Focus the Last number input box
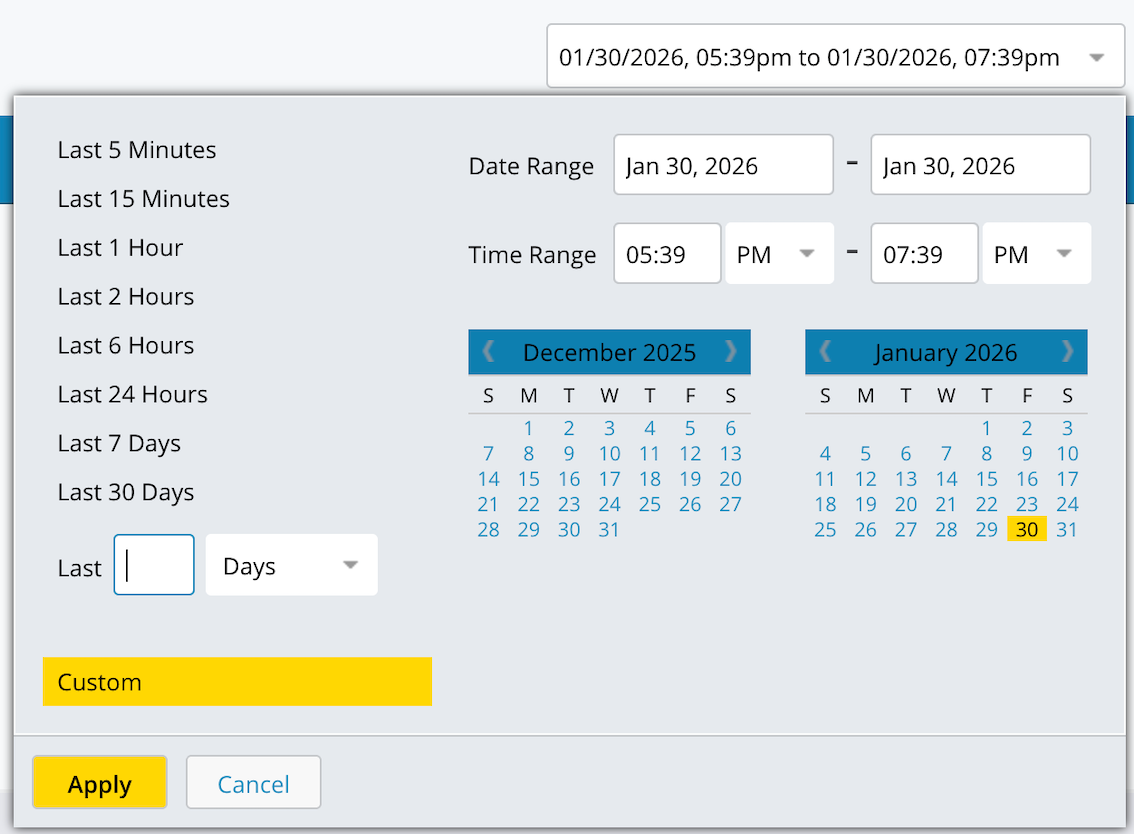The image size is (1134, 834). (x=154, y=566)
